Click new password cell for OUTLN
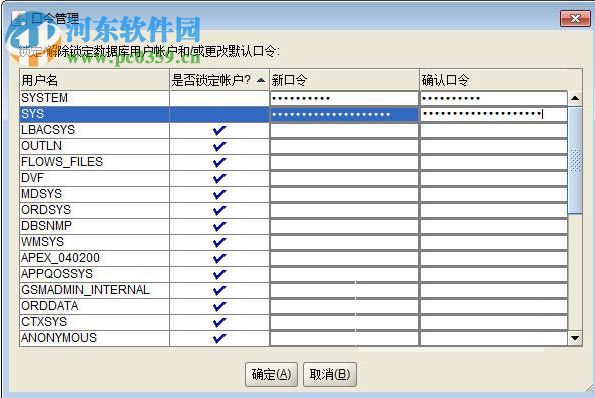595x398 pixels. pyautogui.click(x=344, y=146)
